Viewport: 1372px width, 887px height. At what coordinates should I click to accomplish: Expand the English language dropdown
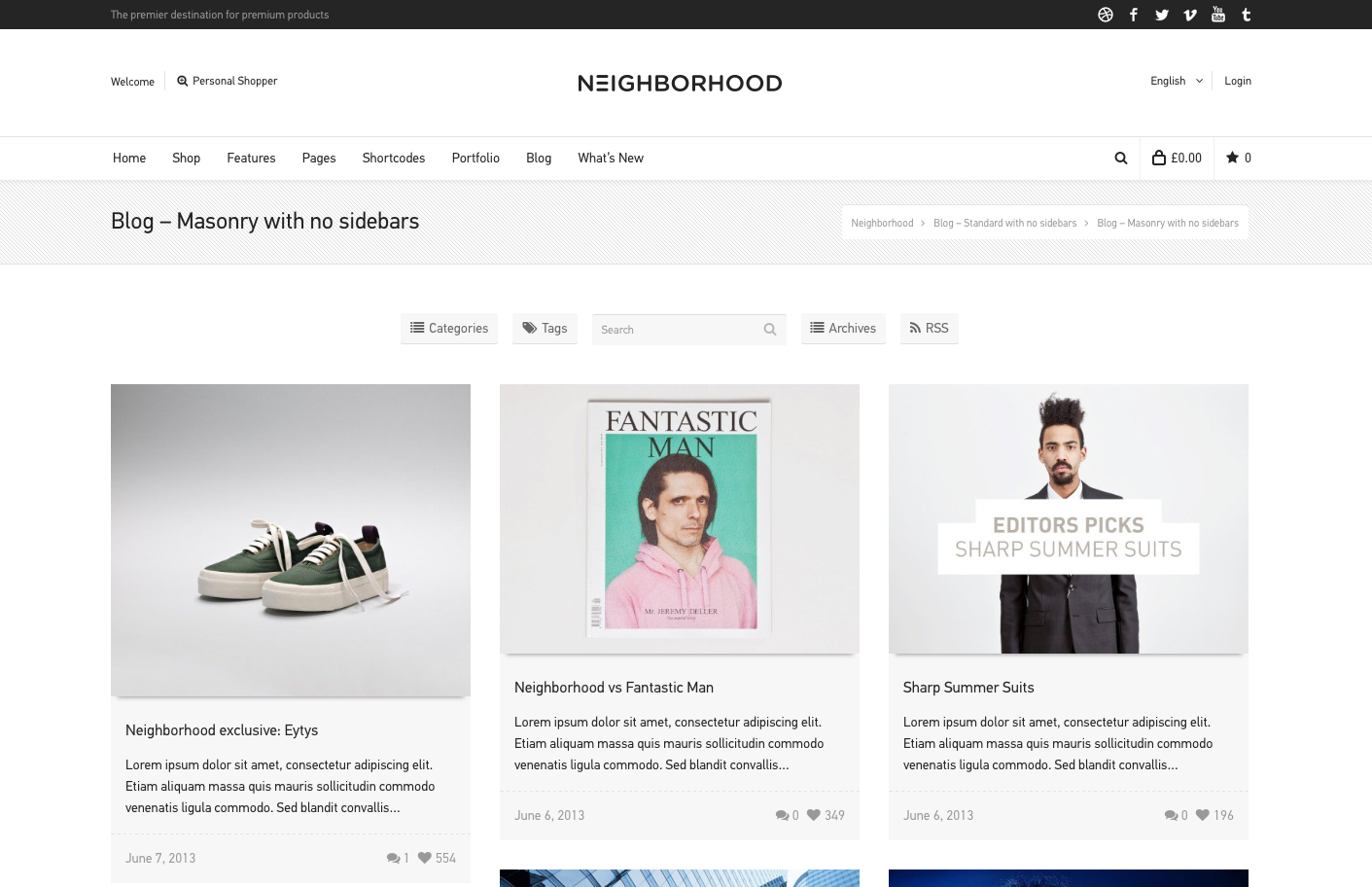click(x=1176, y=82)
